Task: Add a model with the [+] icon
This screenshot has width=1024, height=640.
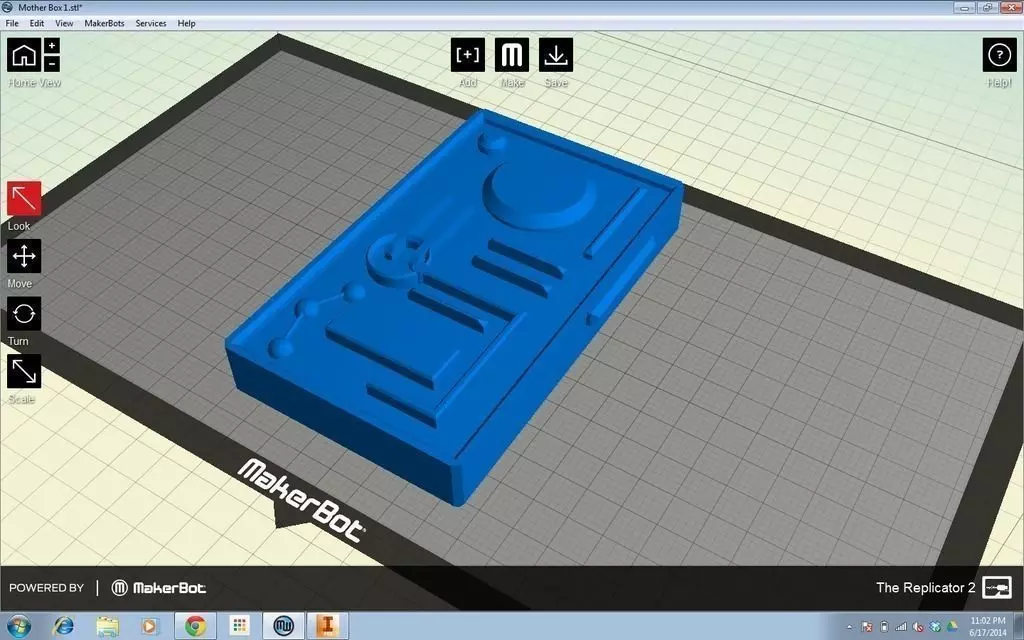Action: point(468,55)
